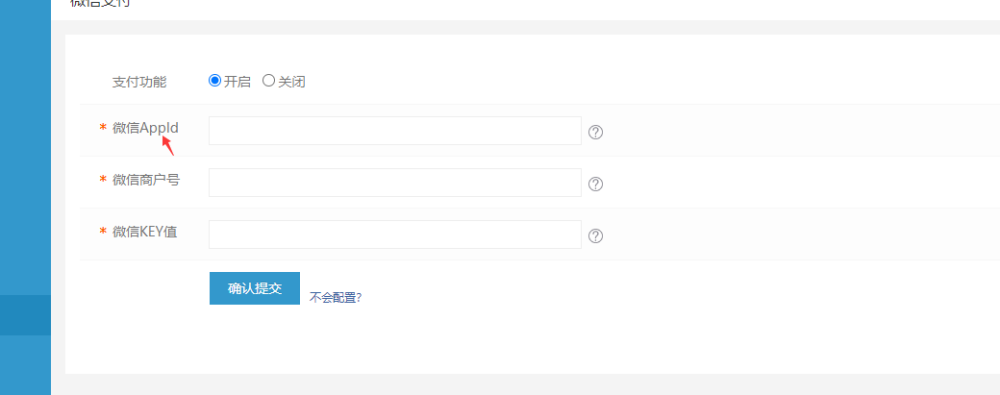1000x395 pixels.
Task: Click the 关闭 option label text
Action: click(x=292, y=82)
